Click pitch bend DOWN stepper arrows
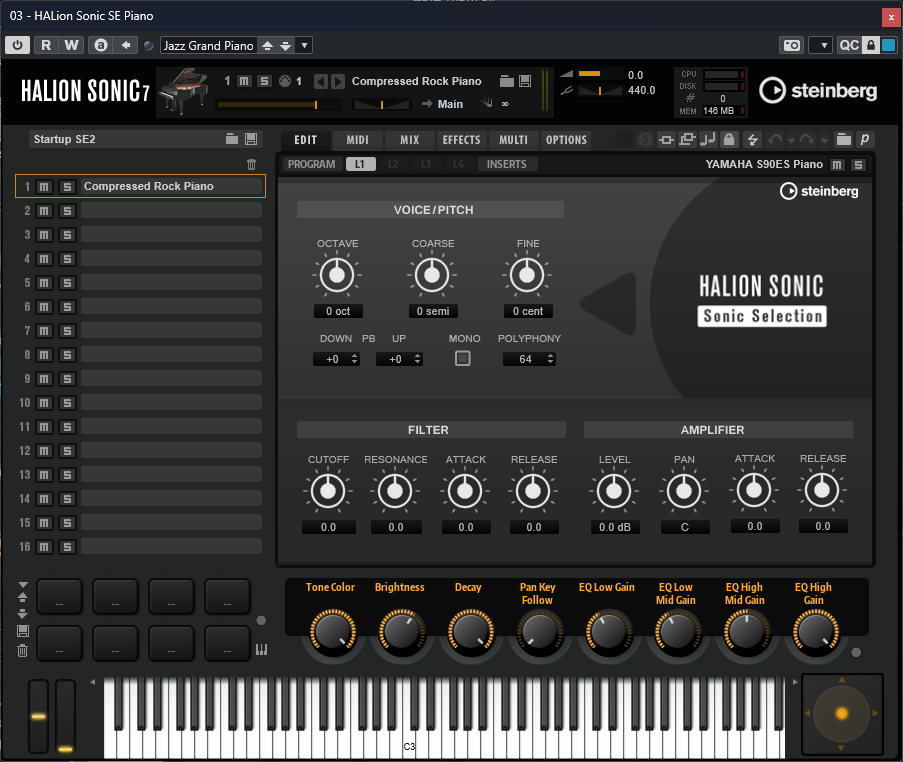This screenshot has width=903, height=762. (x=355, y=359)
